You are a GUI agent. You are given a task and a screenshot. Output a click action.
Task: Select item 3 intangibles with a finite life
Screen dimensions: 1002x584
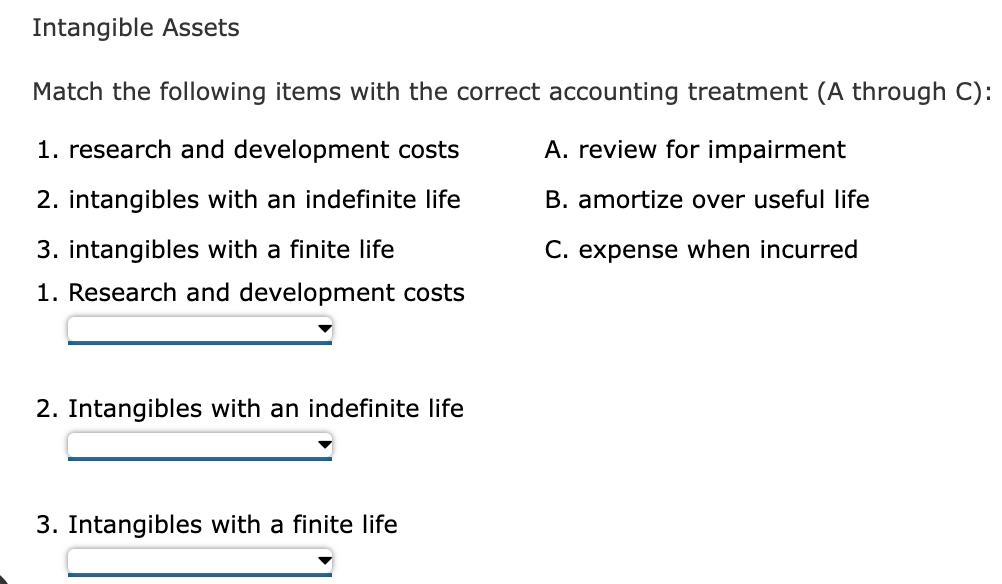[232, 249]
